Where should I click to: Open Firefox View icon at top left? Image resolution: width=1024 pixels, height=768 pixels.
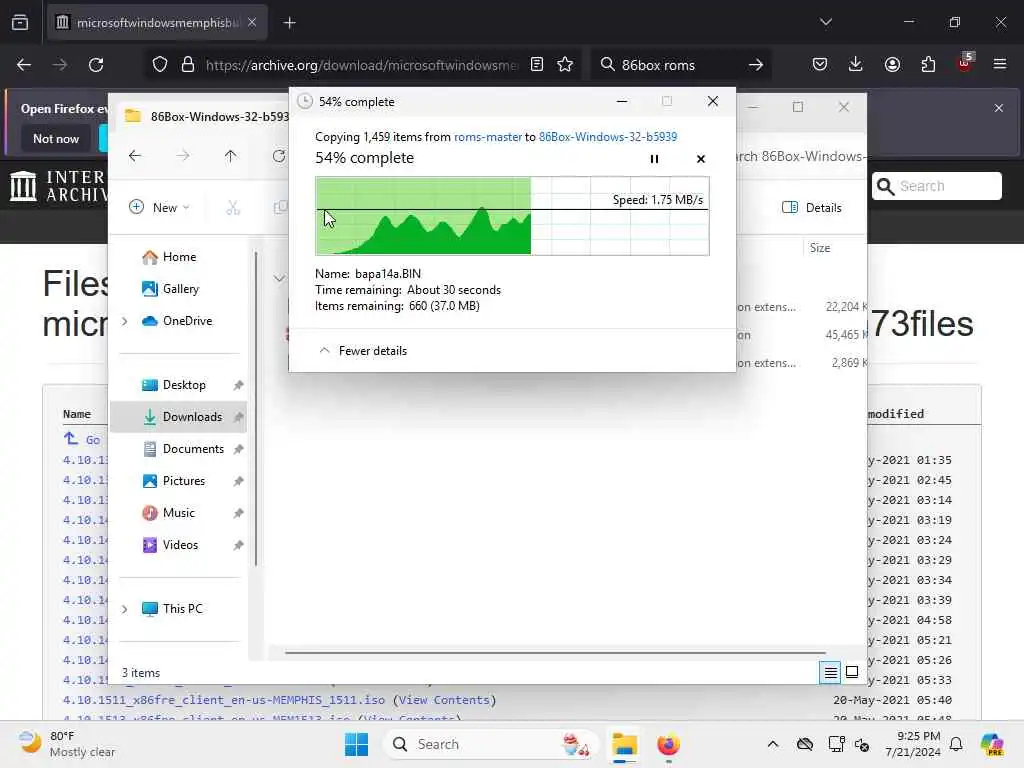pos(20,23)
